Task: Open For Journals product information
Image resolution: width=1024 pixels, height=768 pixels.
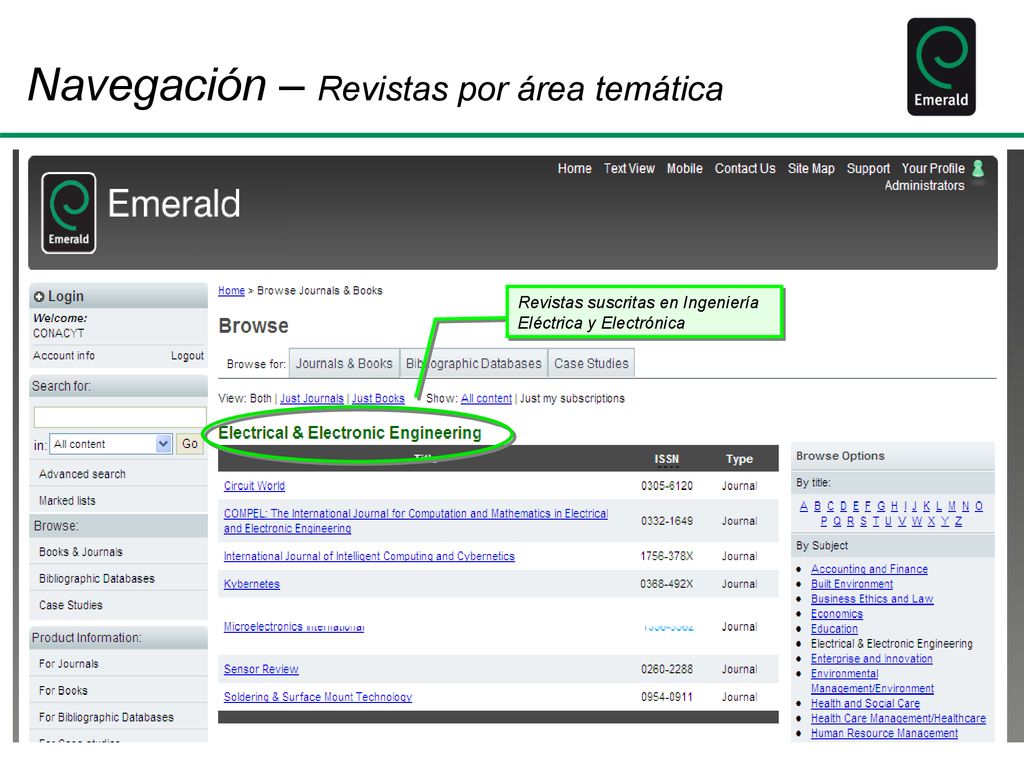Action: [69, 664]
